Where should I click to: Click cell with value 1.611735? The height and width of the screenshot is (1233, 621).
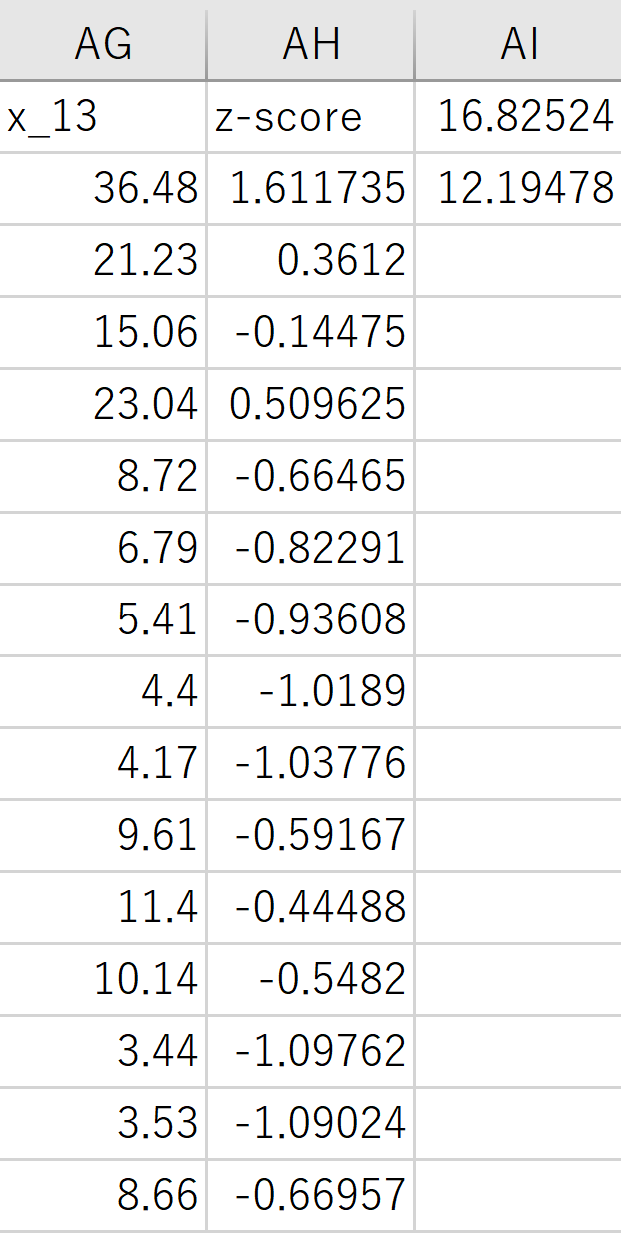tap(311, 188)
